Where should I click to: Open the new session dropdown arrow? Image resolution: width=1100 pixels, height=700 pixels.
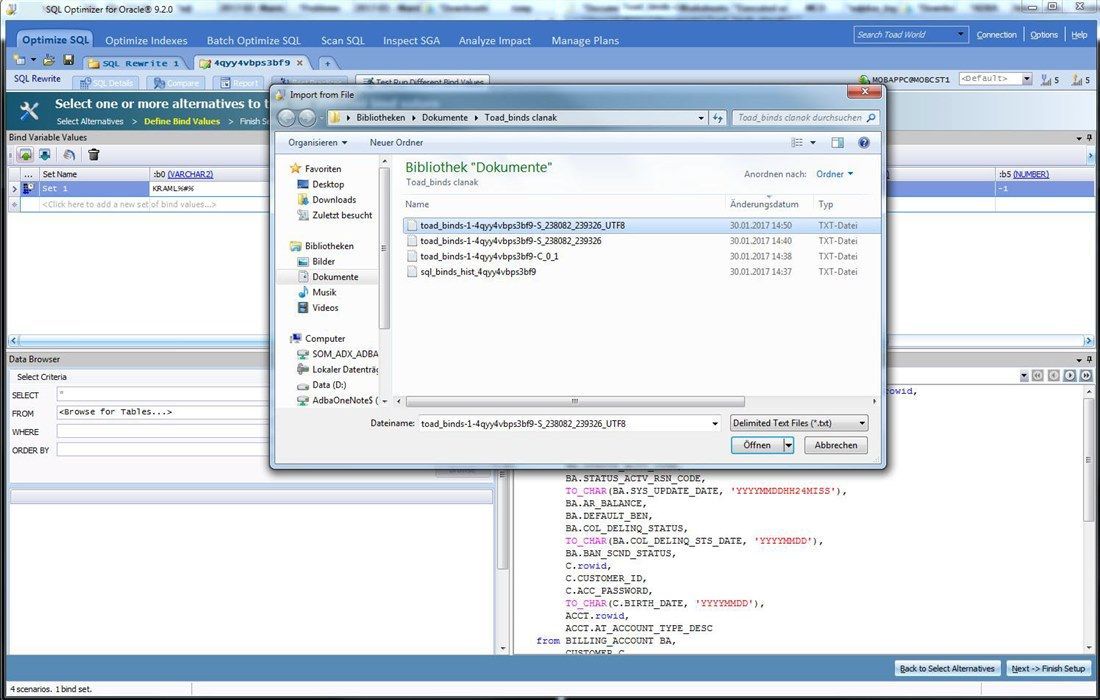coord(33,60)
